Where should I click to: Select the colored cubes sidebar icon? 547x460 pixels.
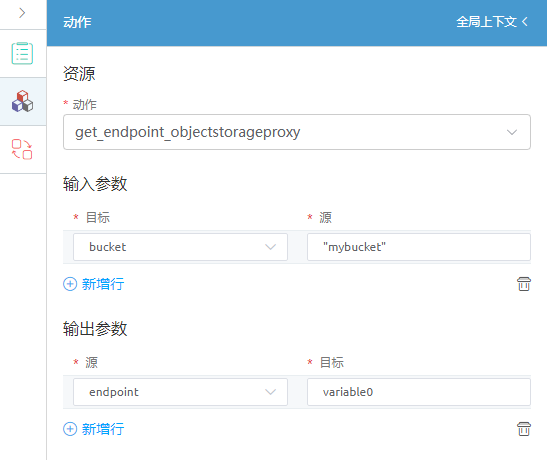pyautogui.click(x=22, y=101)
